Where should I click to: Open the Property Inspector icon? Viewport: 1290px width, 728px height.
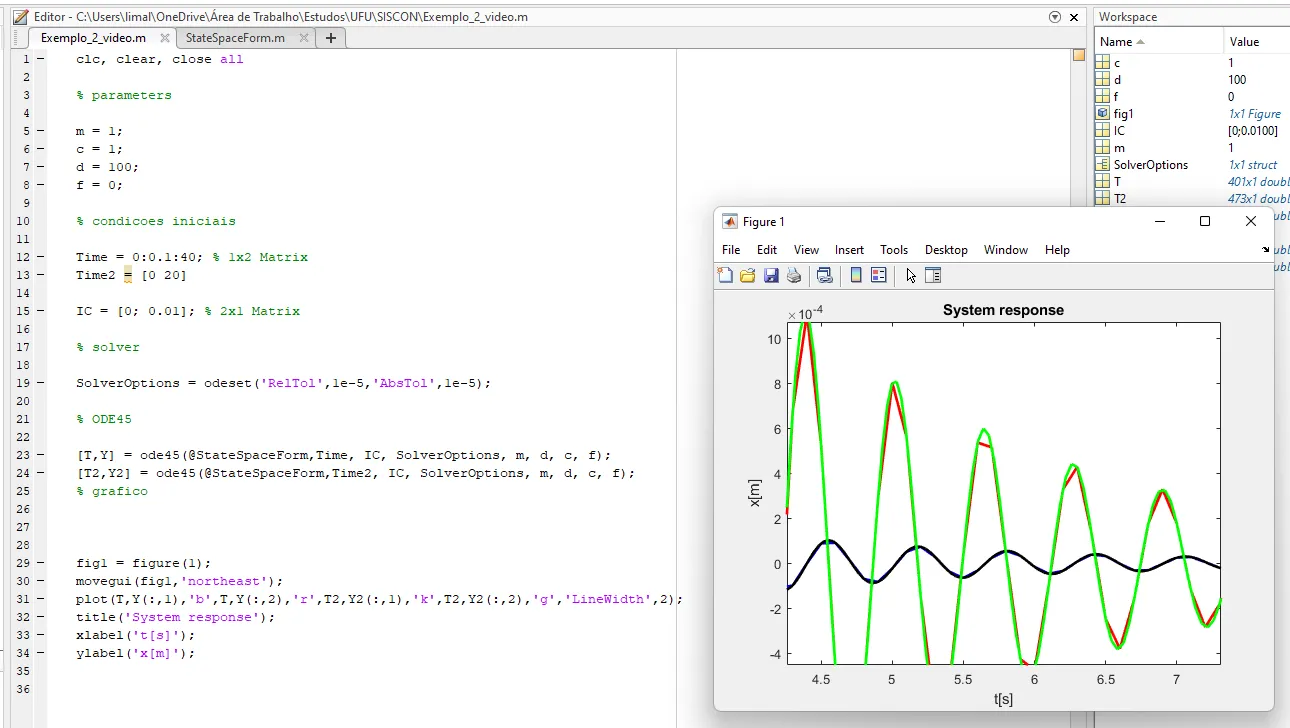[933, 276]
